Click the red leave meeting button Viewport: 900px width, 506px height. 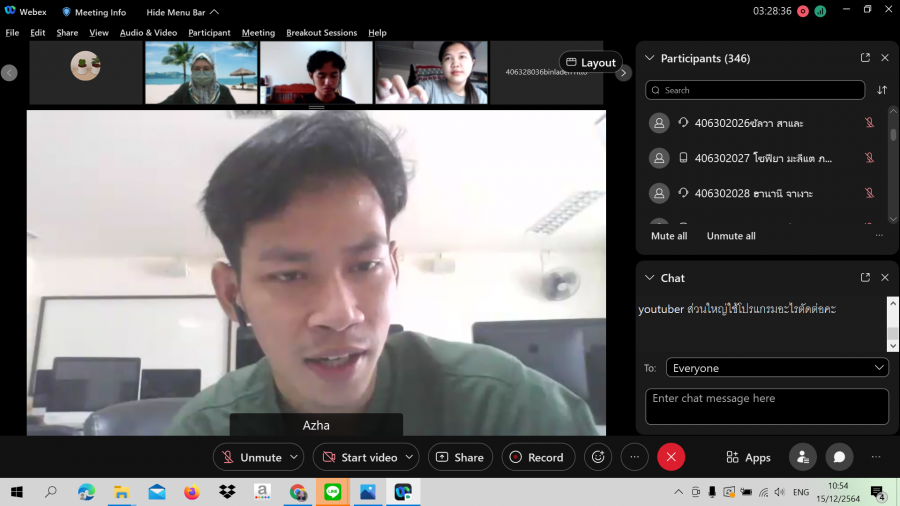(x=671, y=457)
